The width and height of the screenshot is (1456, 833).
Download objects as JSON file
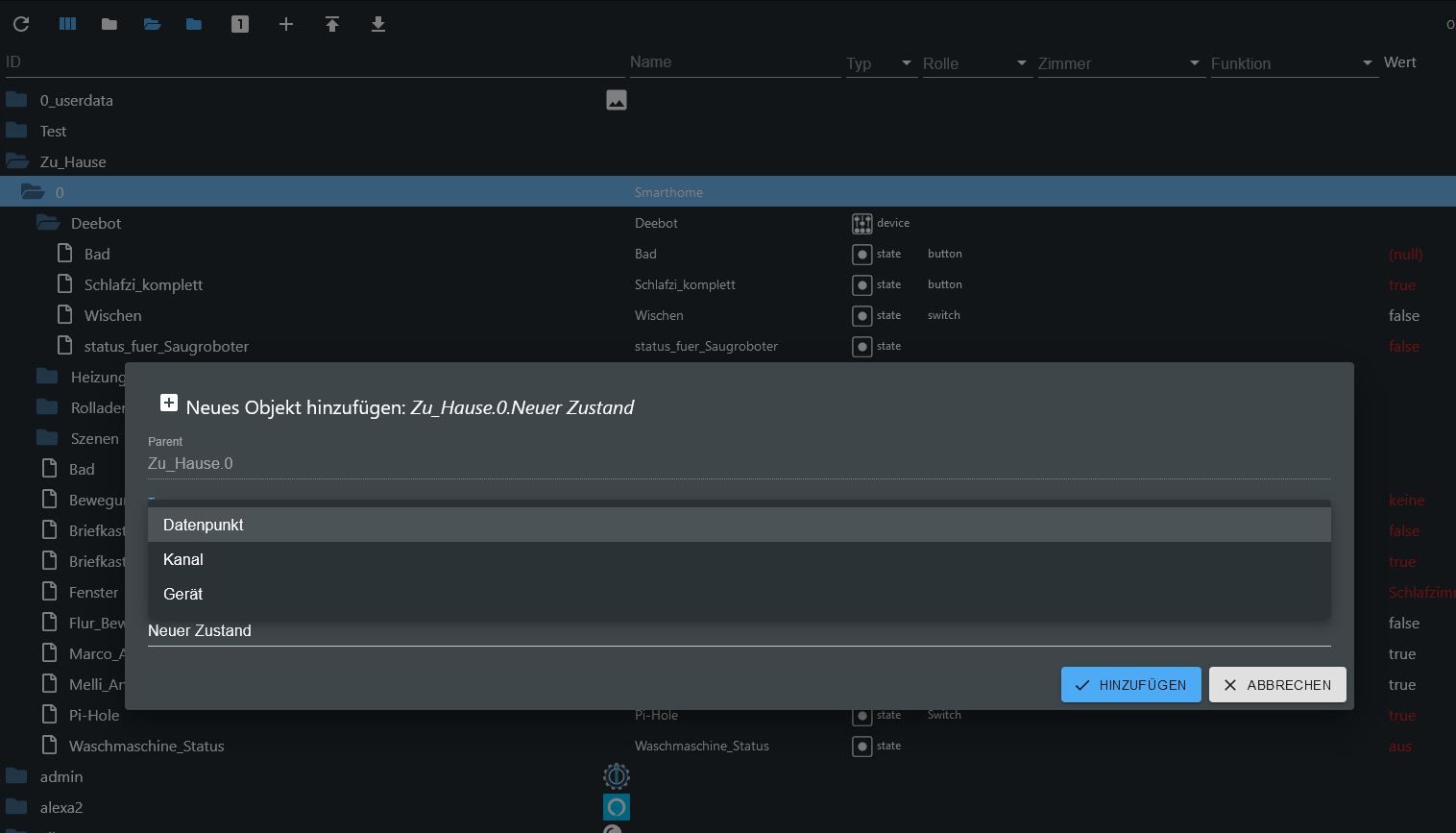378,24
